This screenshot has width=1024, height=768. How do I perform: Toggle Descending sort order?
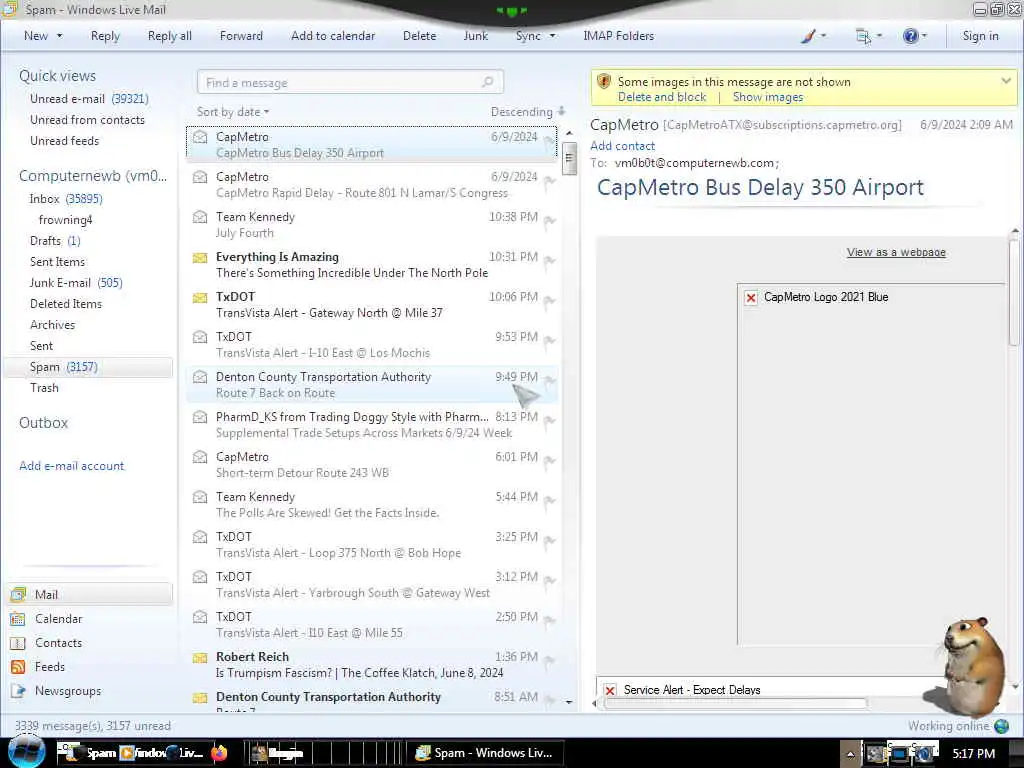coord(528,112)
